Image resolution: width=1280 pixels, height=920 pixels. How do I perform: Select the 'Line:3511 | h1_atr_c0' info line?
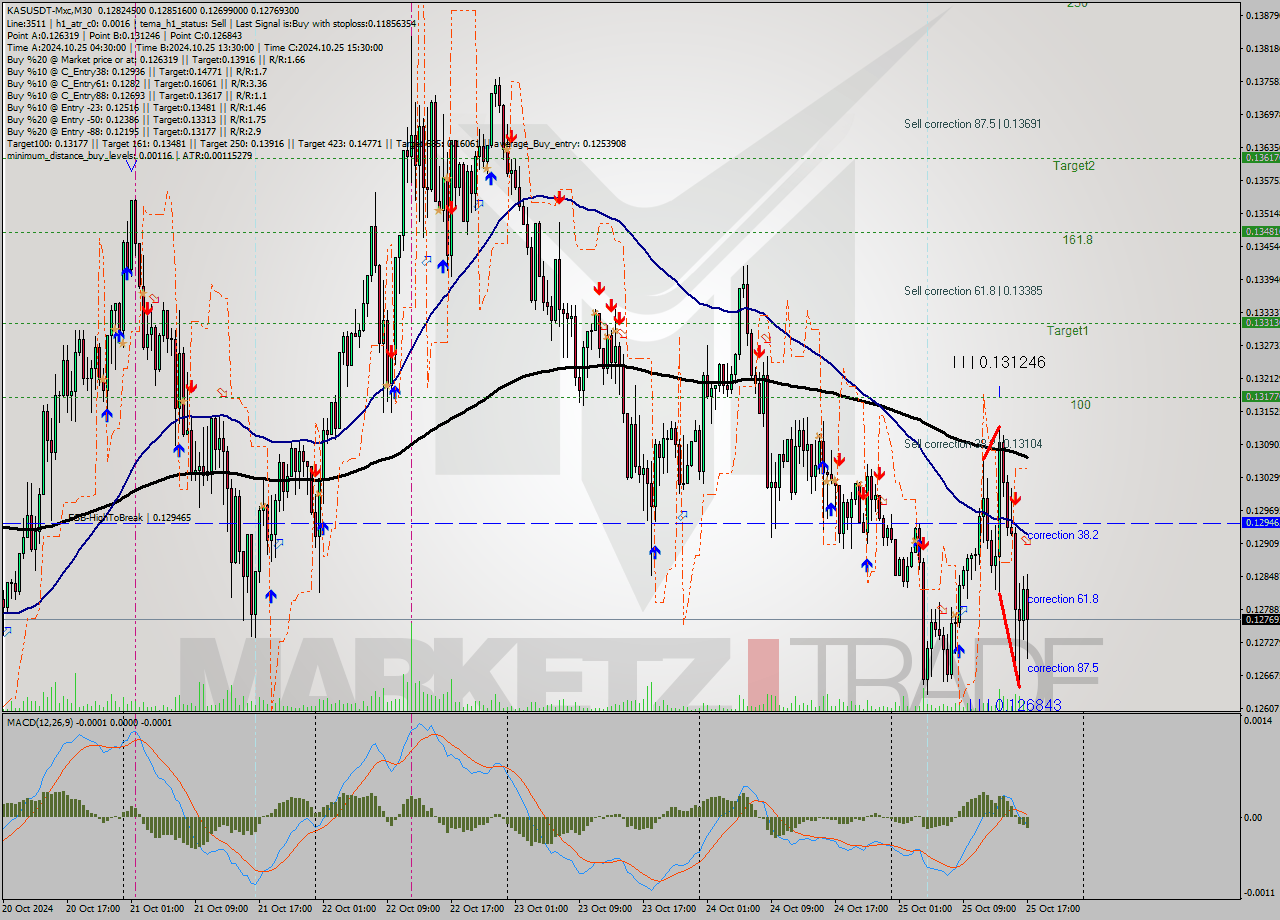(x=211, y=23)
